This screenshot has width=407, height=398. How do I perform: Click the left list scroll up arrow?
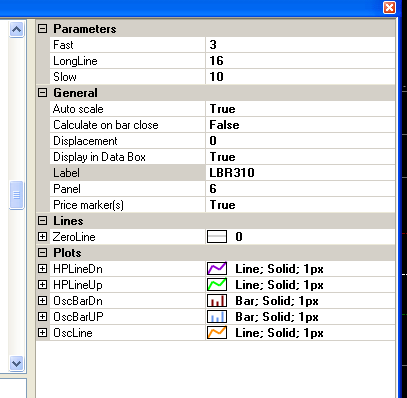(16, 30)
